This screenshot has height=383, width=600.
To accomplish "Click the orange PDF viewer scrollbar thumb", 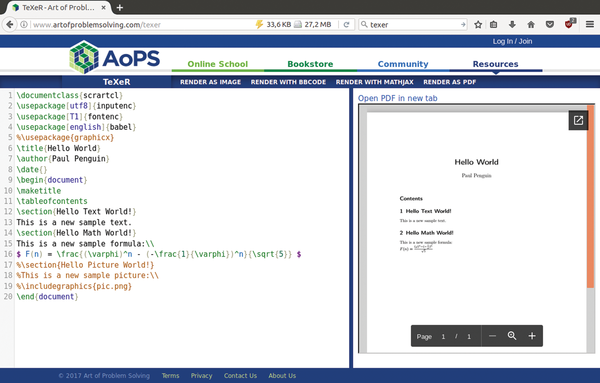I will [x=591, y=197].
